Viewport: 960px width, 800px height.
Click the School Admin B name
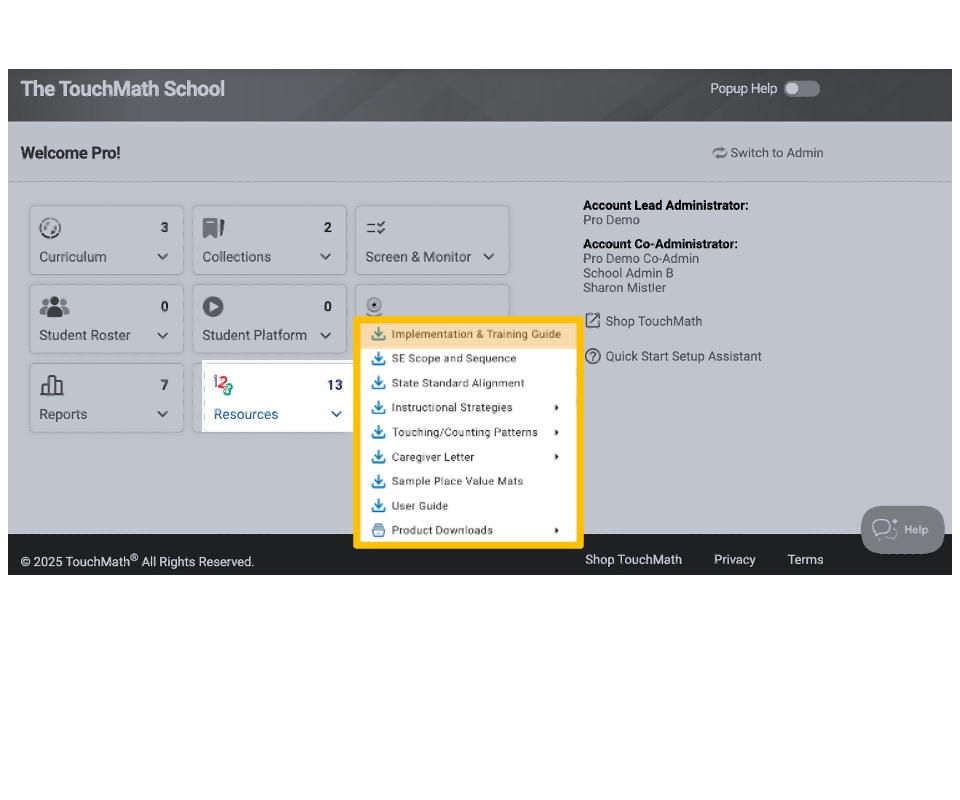tap(628, 273)
